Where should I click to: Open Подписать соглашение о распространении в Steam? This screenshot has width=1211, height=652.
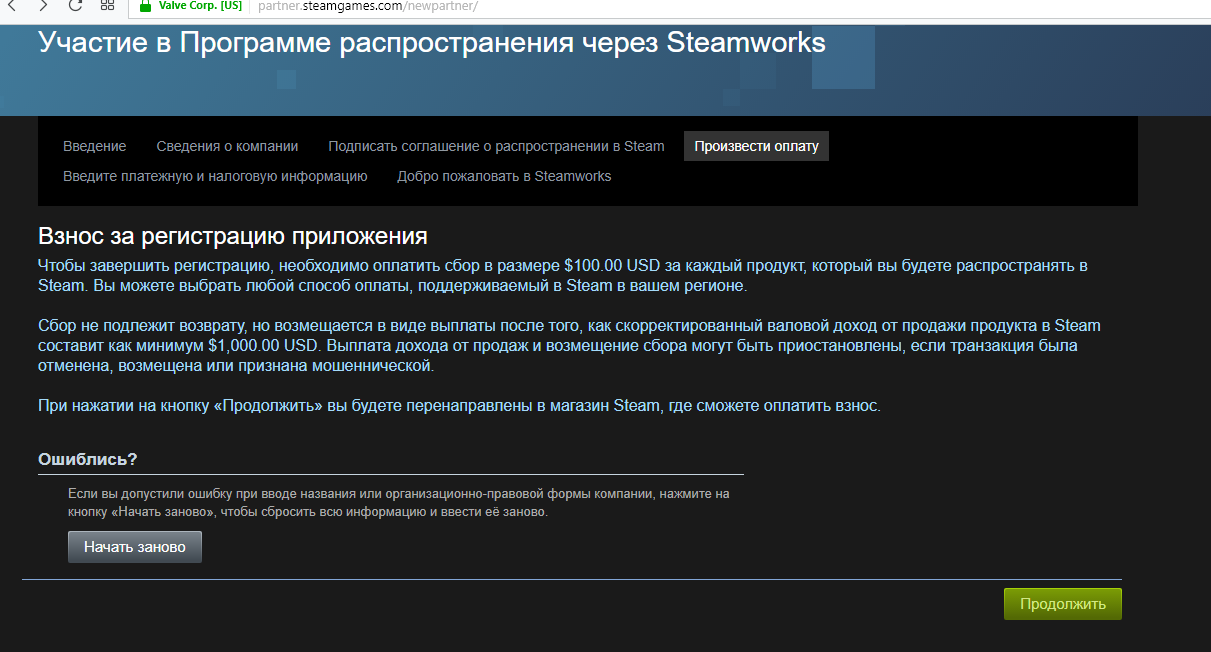pos(496,146)
